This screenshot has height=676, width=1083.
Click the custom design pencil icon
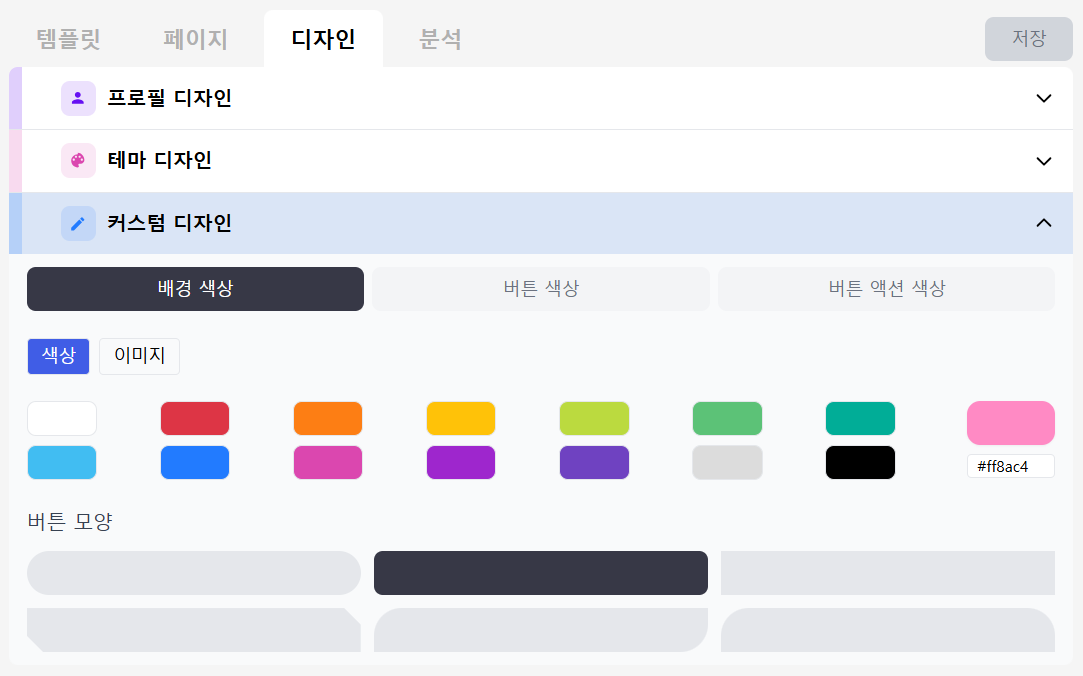click(x=78, y=223)
